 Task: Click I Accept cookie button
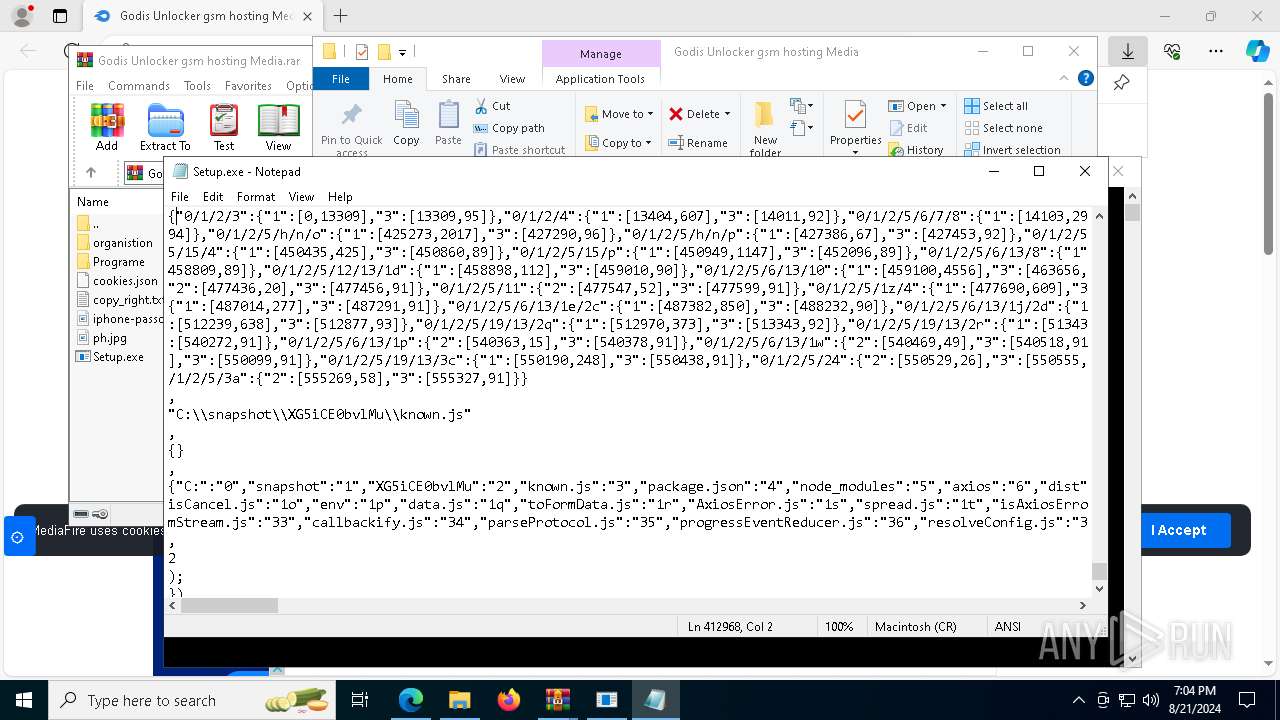click(1178, 530)
